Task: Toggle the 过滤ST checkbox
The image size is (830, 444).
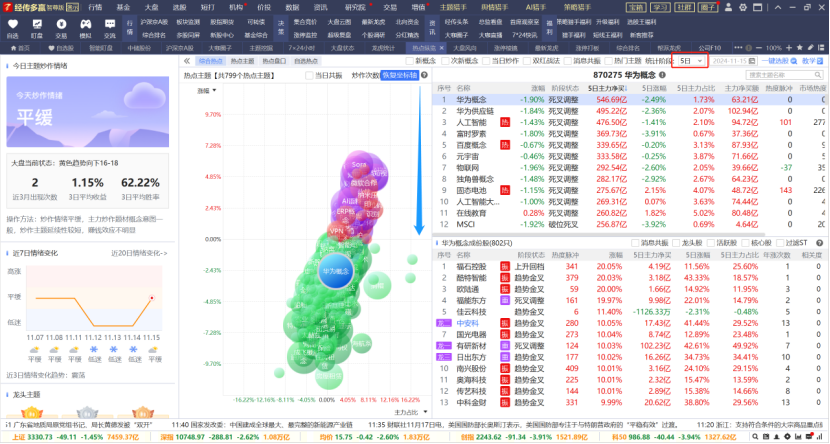Action: 780,243
